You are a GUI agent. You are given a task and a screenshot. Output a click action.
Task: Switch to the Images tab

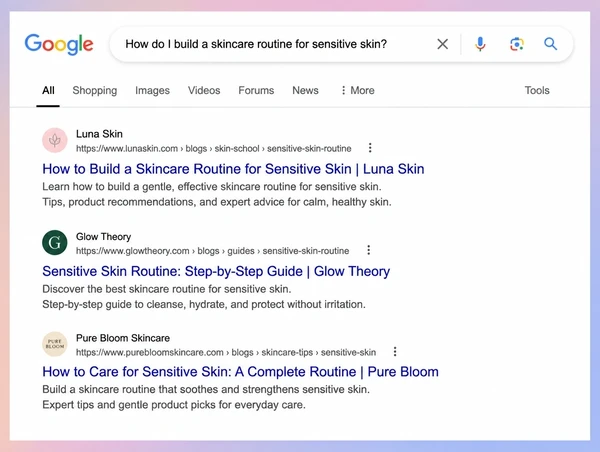click(x=152, y=90)
